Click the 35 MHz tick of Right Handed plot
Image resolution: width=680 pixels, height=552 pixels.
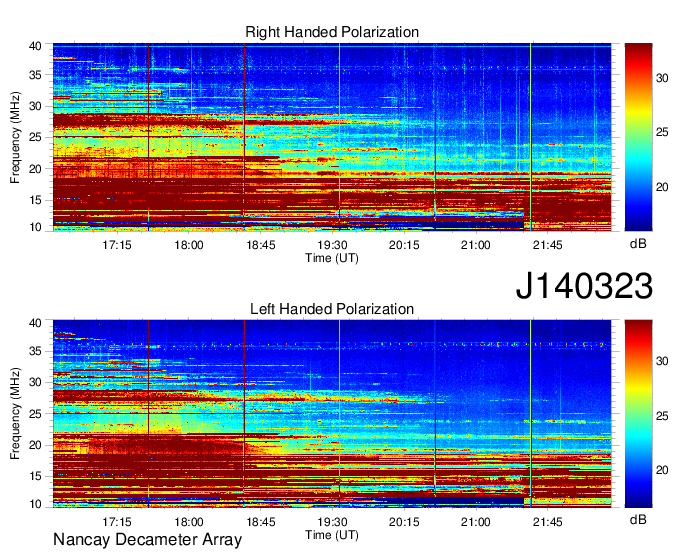tap(35, 75)
